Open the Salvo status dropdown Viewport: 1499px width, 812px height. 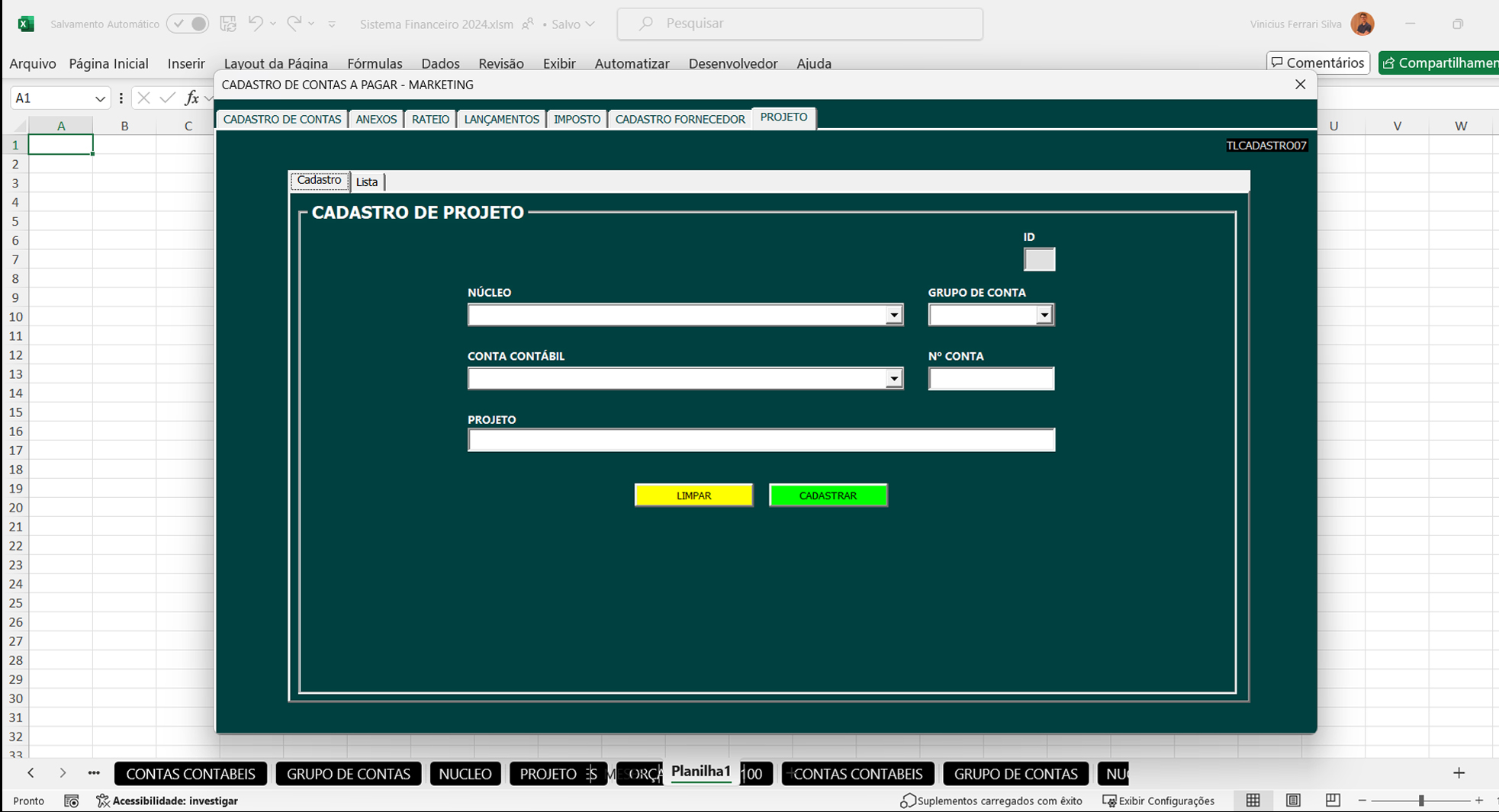click(x=590, y=24)
